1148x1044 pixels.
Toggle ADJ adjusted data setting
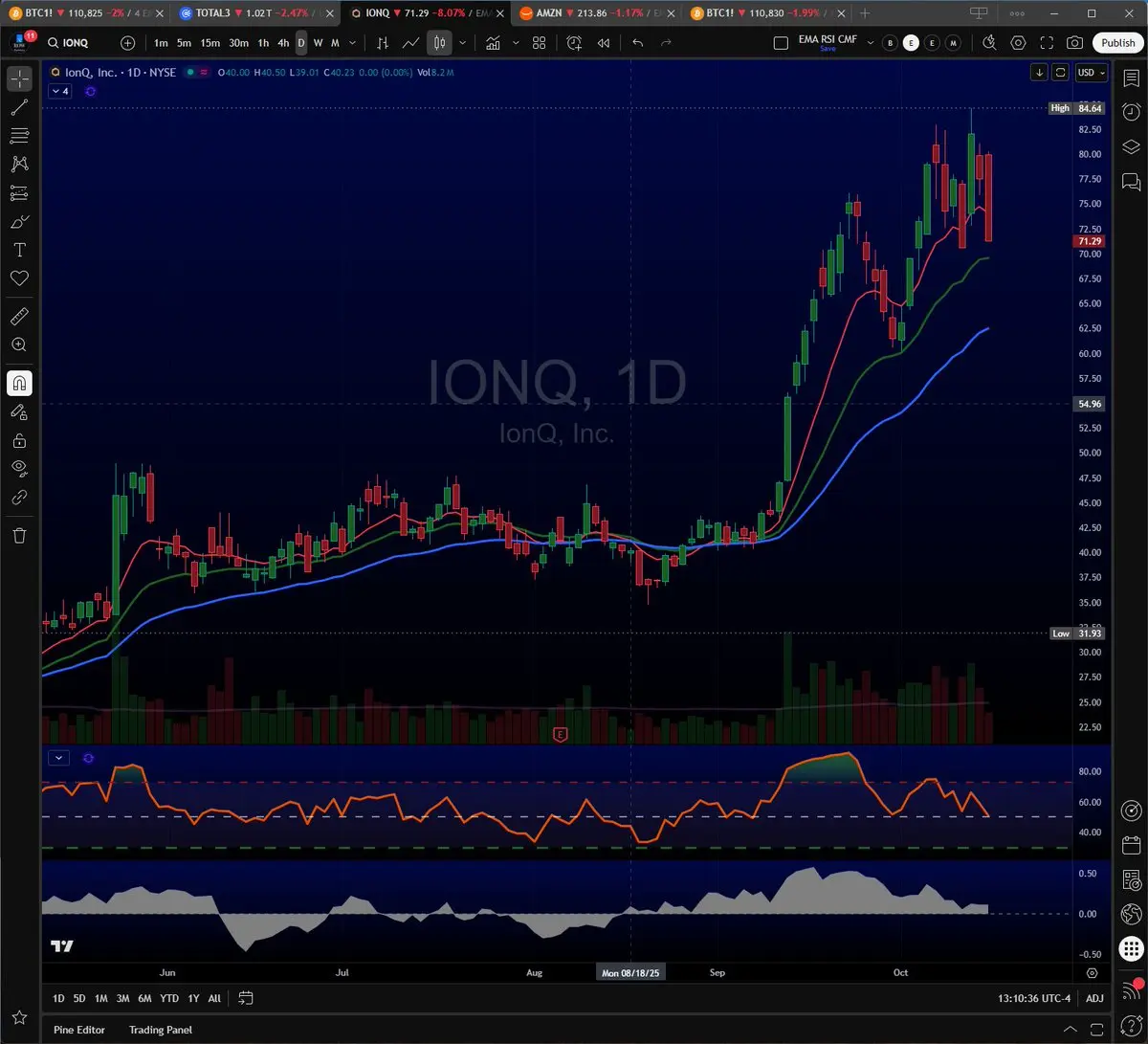(x=1094, y=998)
